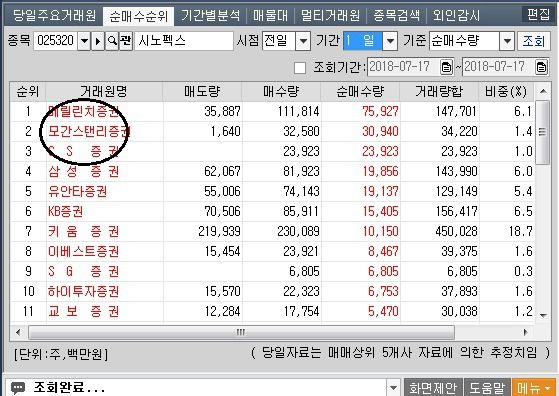Click the magnifier stock search icon
The width and height of the screenshot is (559, 396).
pos(112,41)
